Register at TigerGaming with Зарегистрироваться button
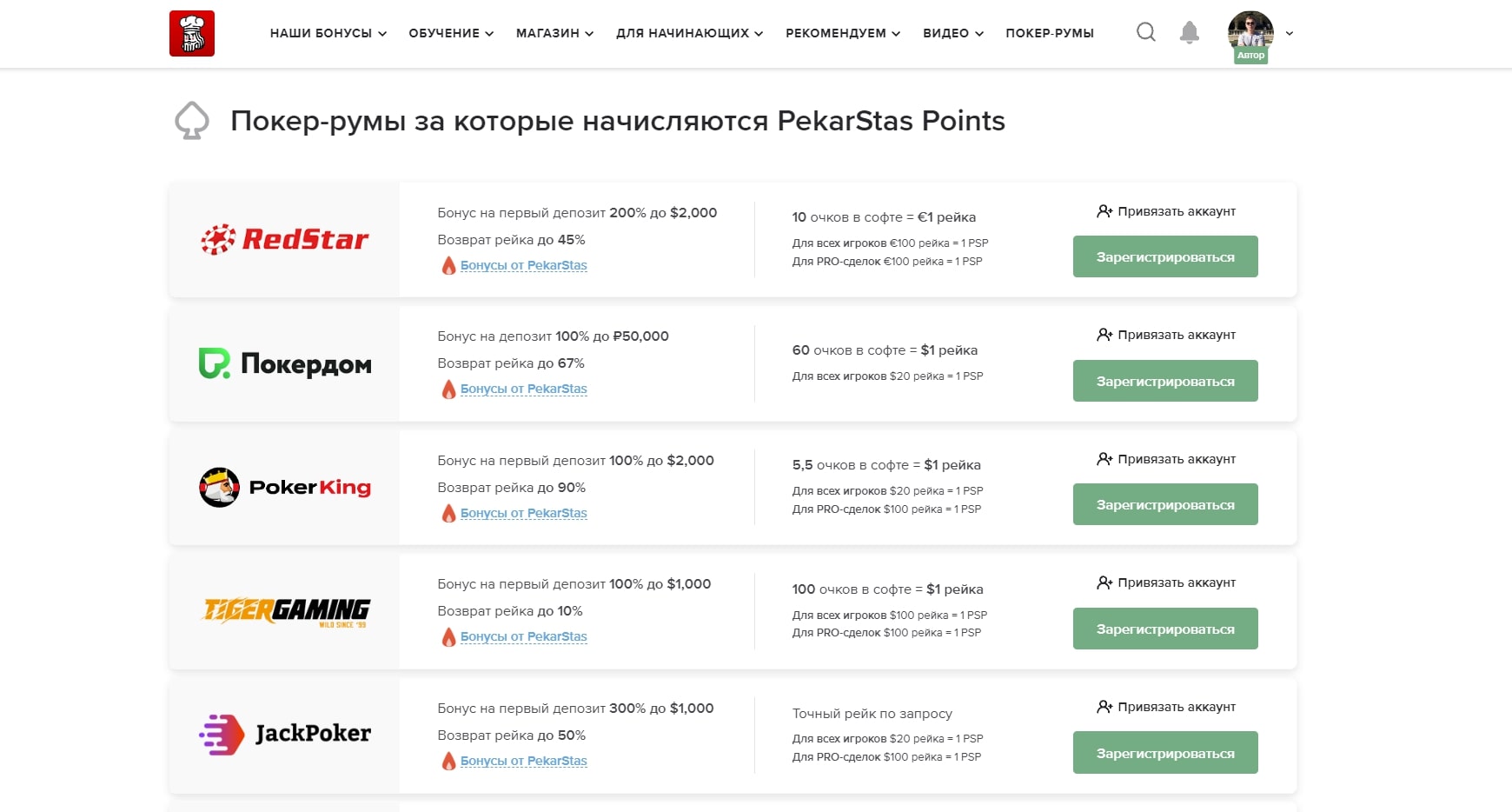Screen dimensions: 1512x812 click(x=1165, y=629)
